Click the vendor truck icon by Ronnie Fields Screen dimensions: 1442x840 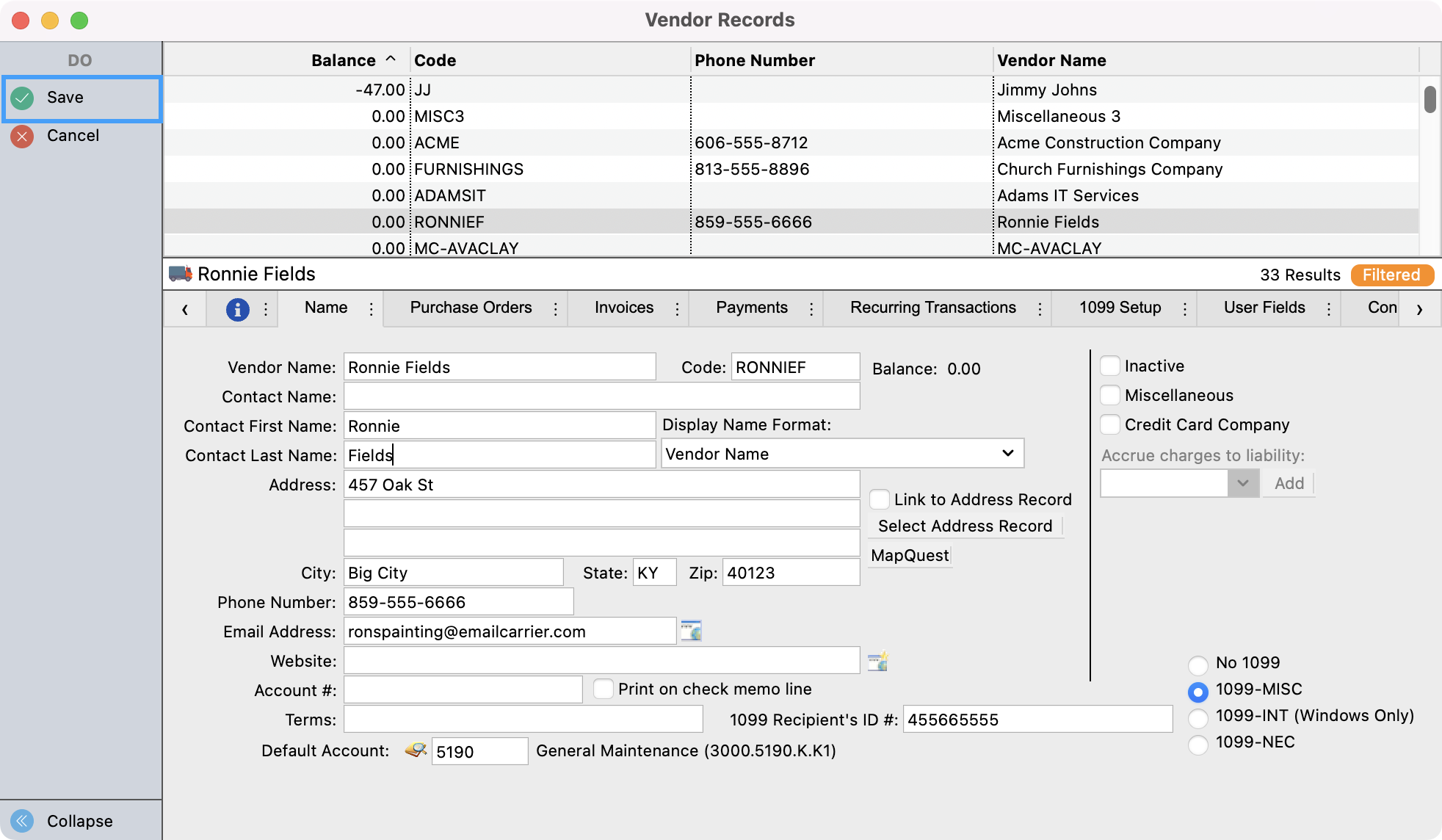[181, 274]
